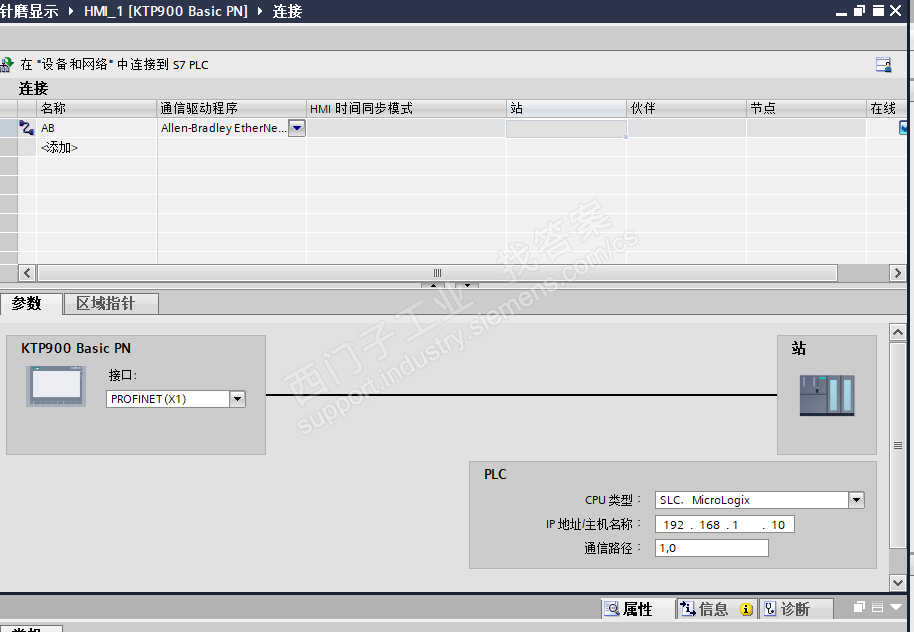
Task: Click the breadcrumb arrow before 连接
Action: 259,11
